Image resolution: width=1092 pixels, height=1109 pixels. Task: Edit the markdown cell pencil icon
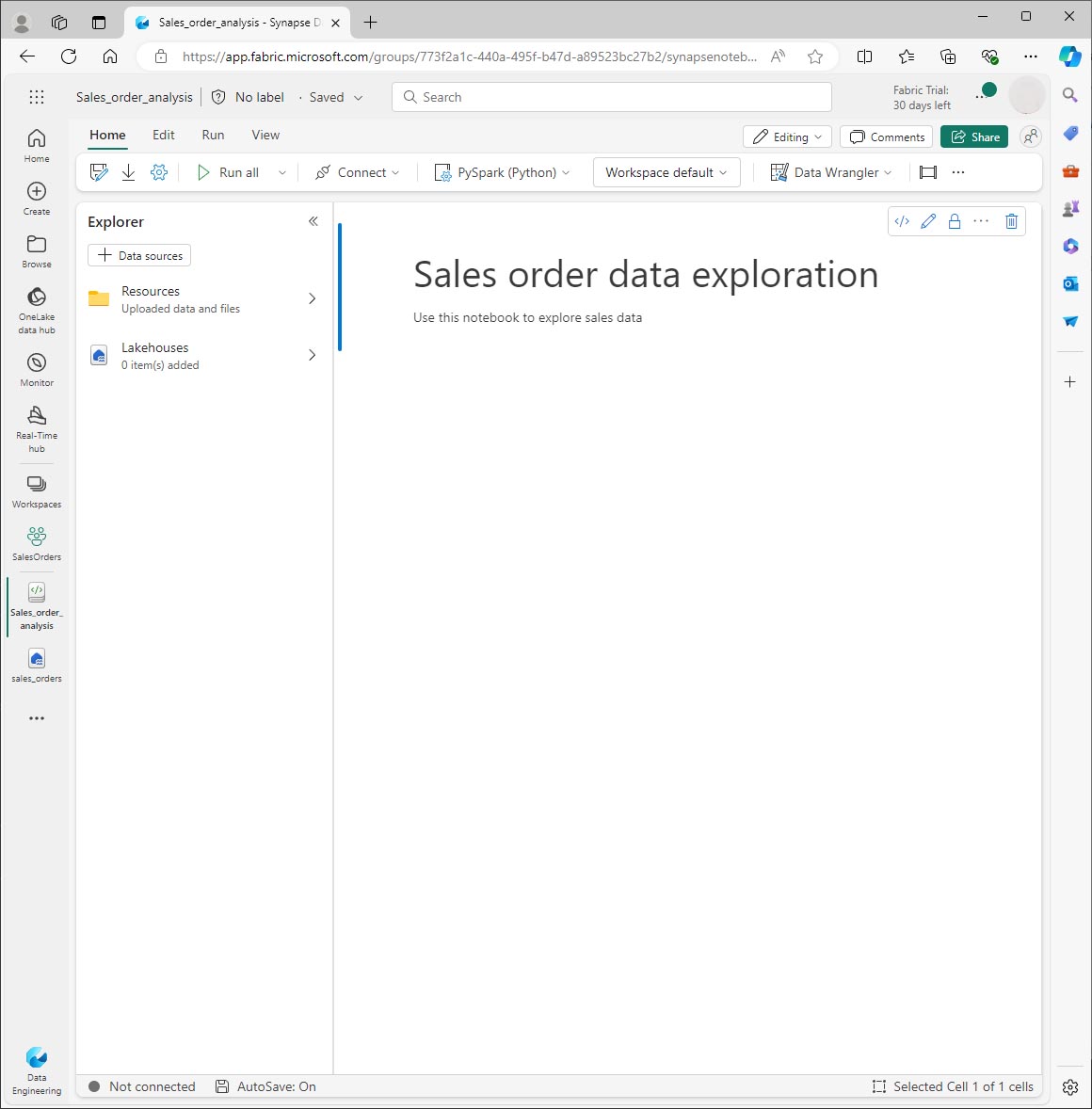click(x=928, y=221)
